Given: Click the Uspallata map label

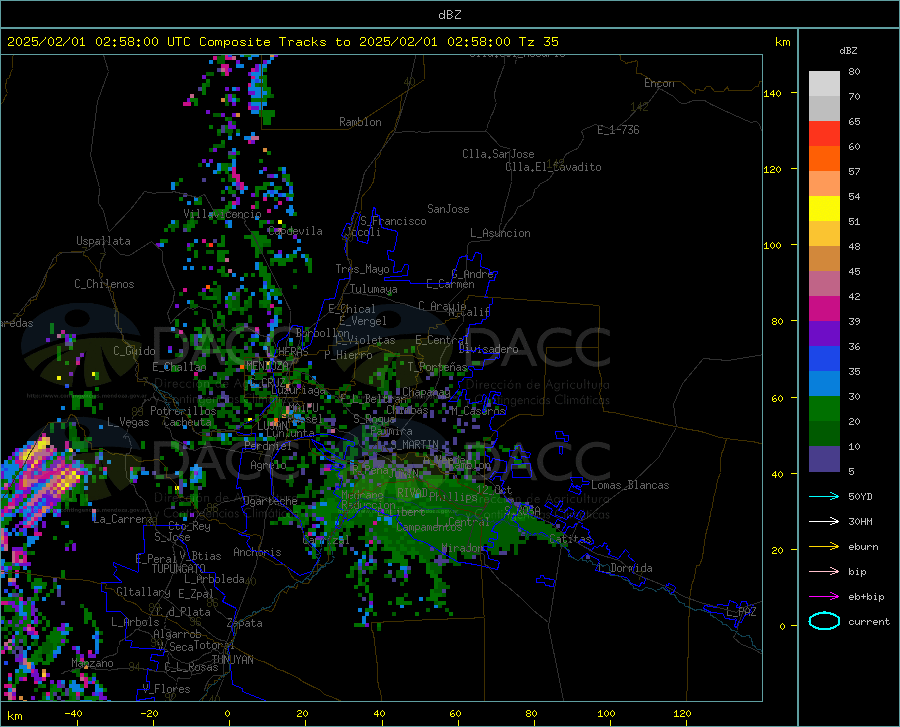Looking at the screenshot, I should pyautogui.click(x=103, y=241).
